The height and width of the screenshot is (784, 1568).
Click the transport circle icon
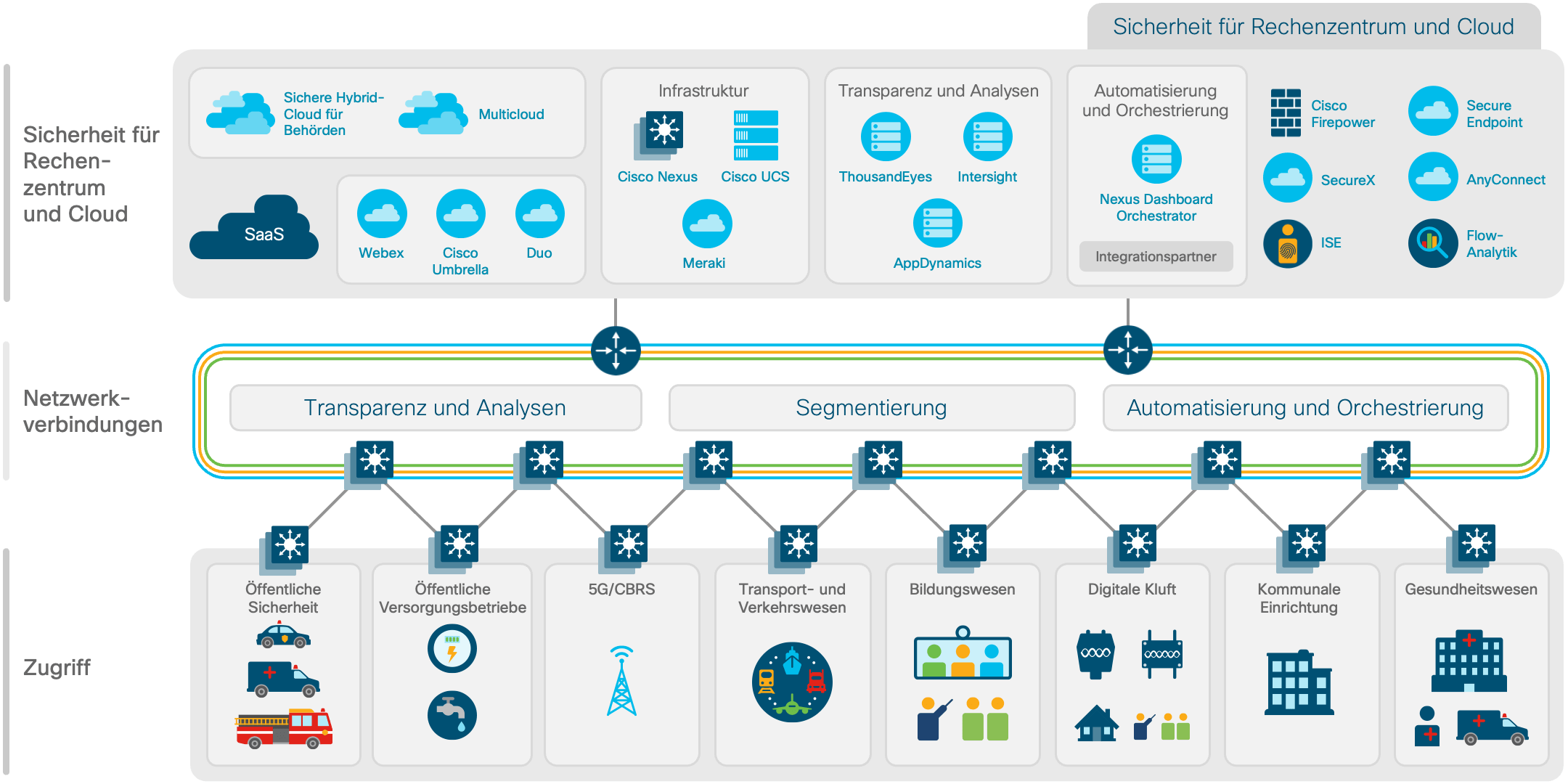coord(792,682)
